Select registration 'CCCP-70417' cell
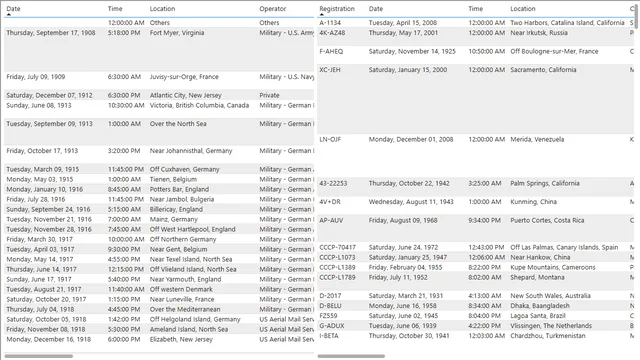The height and width of the screenshot is (360, 640). coord(337,247)
